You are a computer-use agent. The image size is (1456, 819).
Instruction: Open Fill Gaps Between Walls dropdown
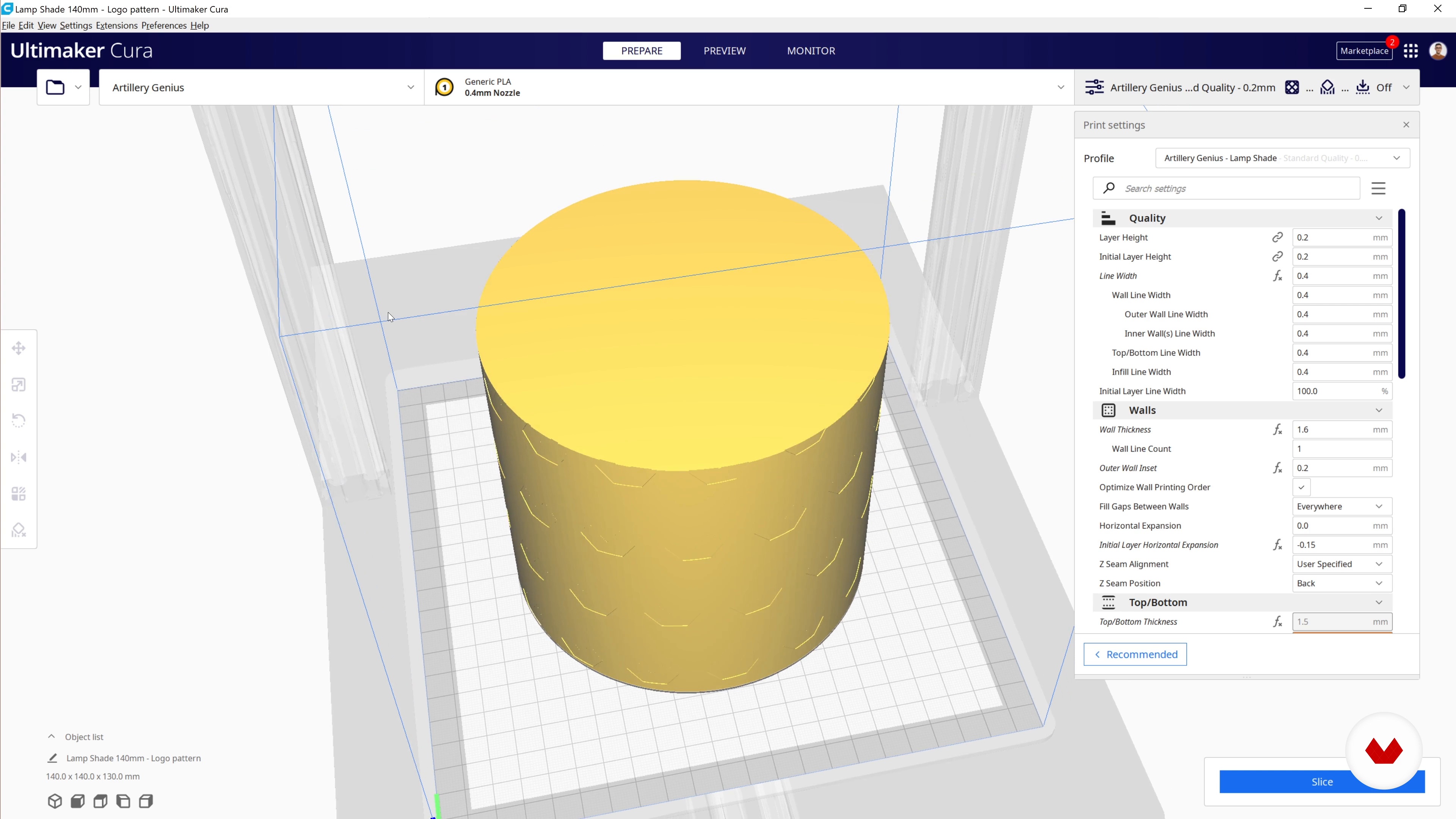click(x=1342, y=507)
